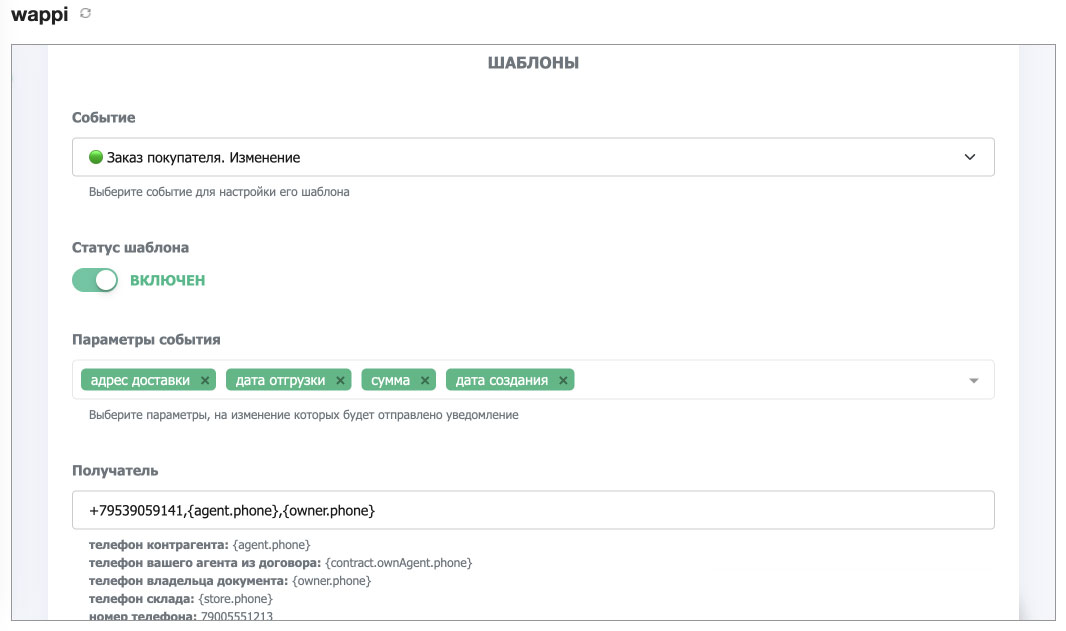Click the green "ВКЛЮЧЕН" status label

pyautogui.click(x=167, y=280)
